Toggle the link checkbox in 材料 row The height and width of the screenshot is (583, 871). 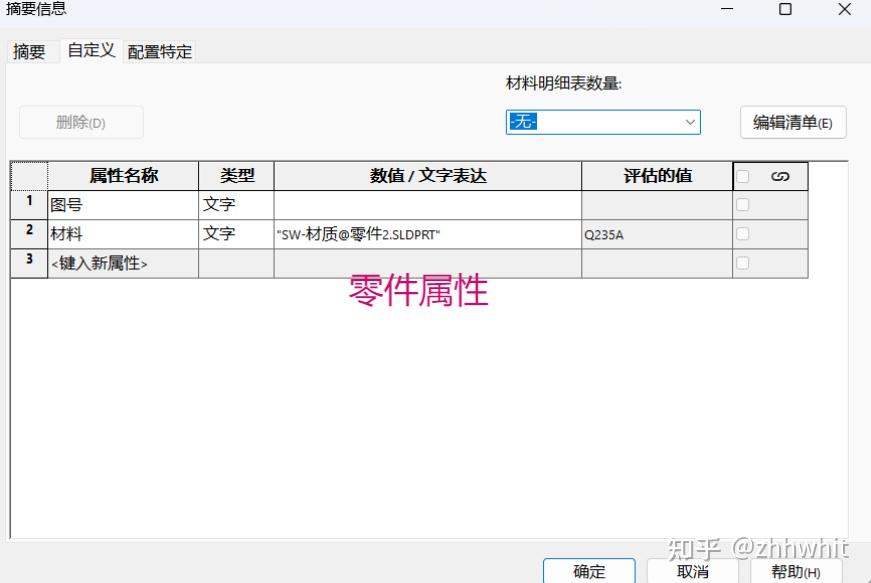(742, 234)
